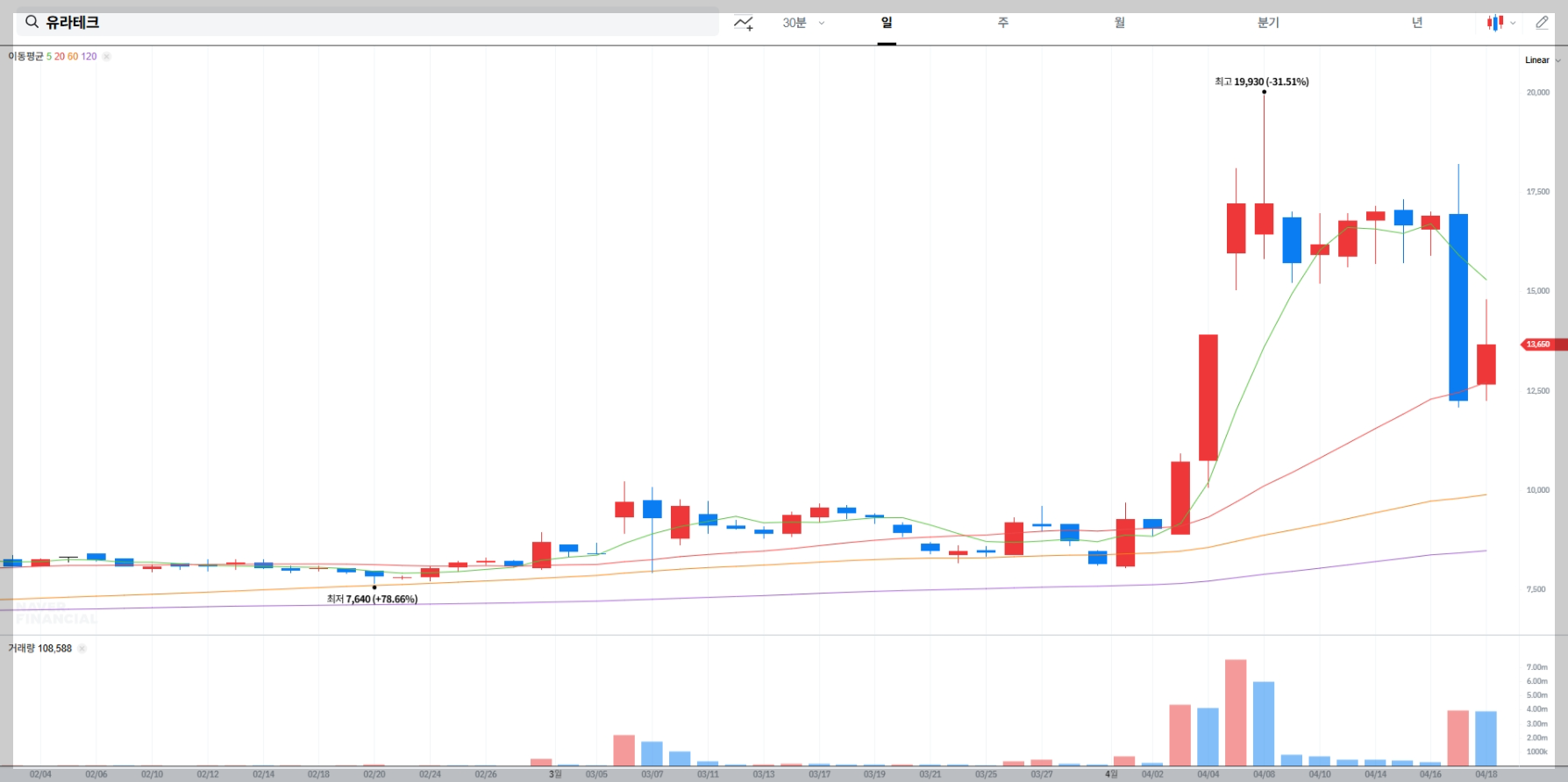Switch to the 분기 quarterly tab

coord(1268,23)
